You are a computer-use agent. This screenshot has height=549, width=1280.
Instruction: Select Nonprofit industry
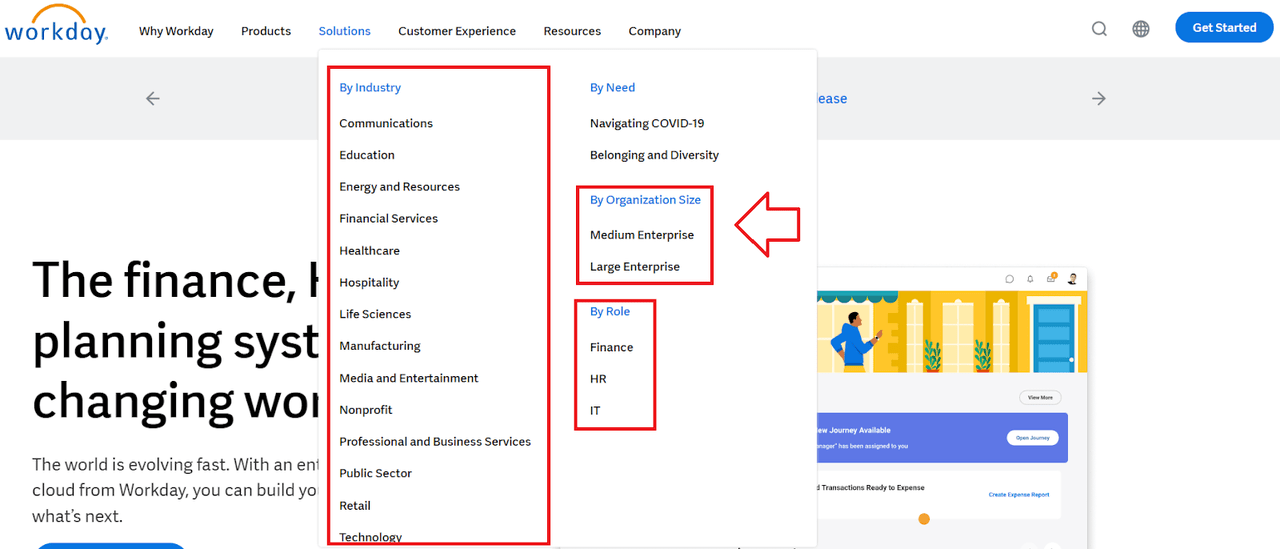point(366,410)
